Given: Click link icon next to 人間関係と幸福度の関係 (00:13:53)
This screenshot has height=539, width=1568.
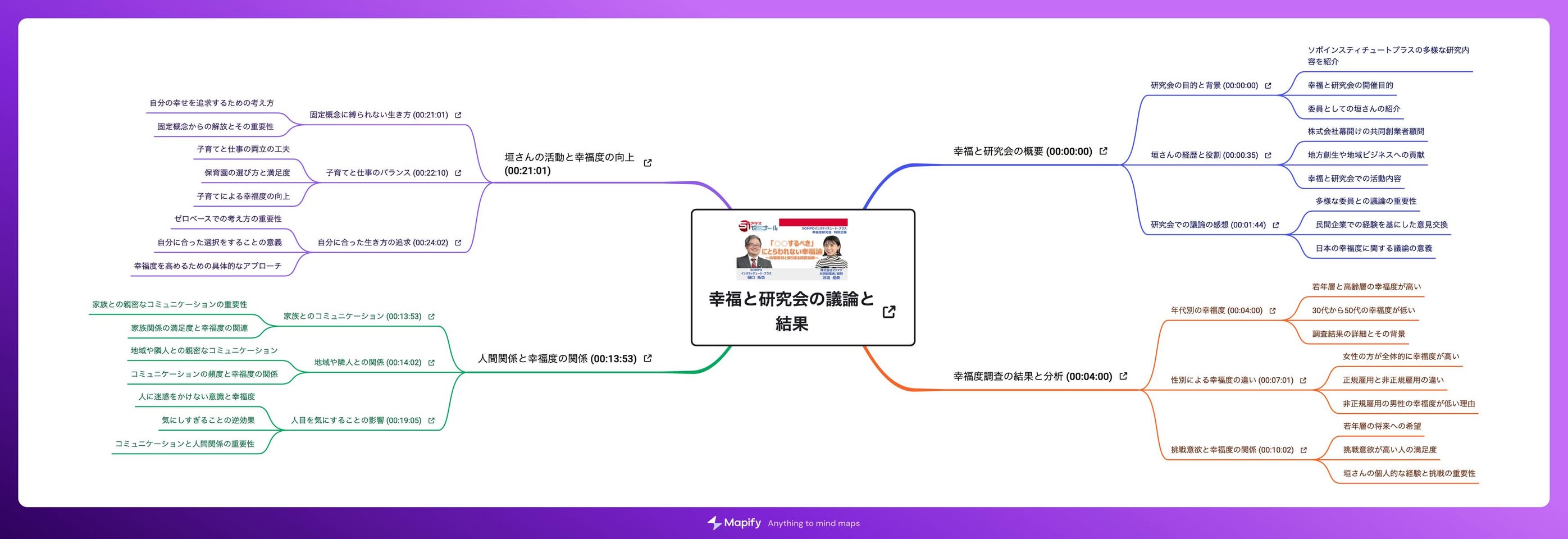Looking at the screenshot, I should tap(648, 359).
